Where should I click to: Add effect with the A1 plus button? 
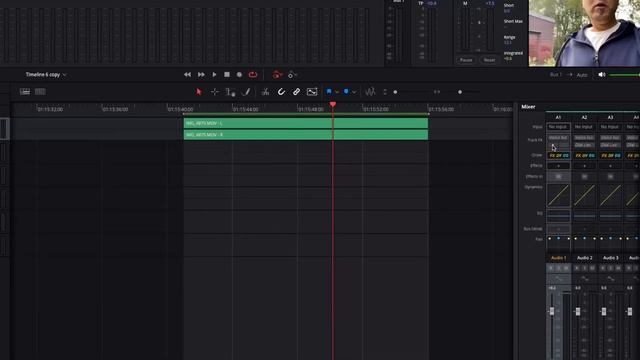coord(558,166)
